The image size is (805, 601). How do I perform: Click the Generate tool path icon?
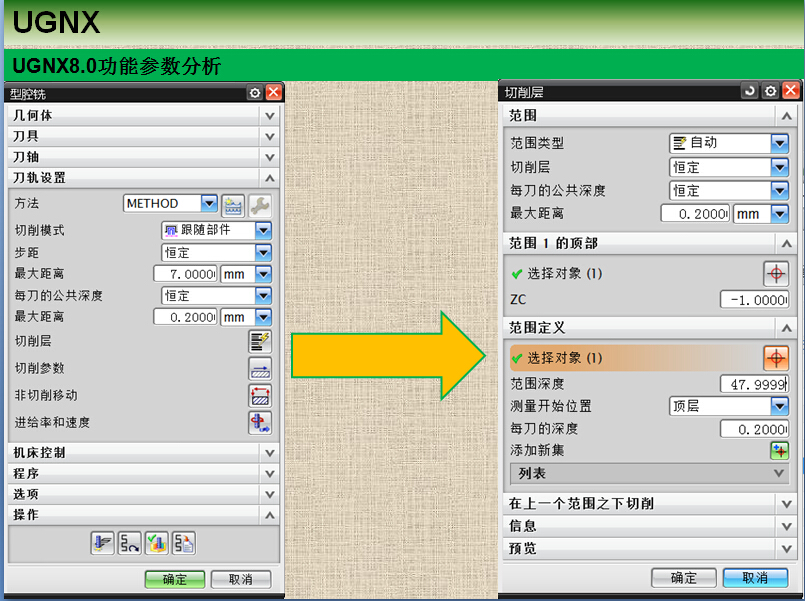[102, 543]
